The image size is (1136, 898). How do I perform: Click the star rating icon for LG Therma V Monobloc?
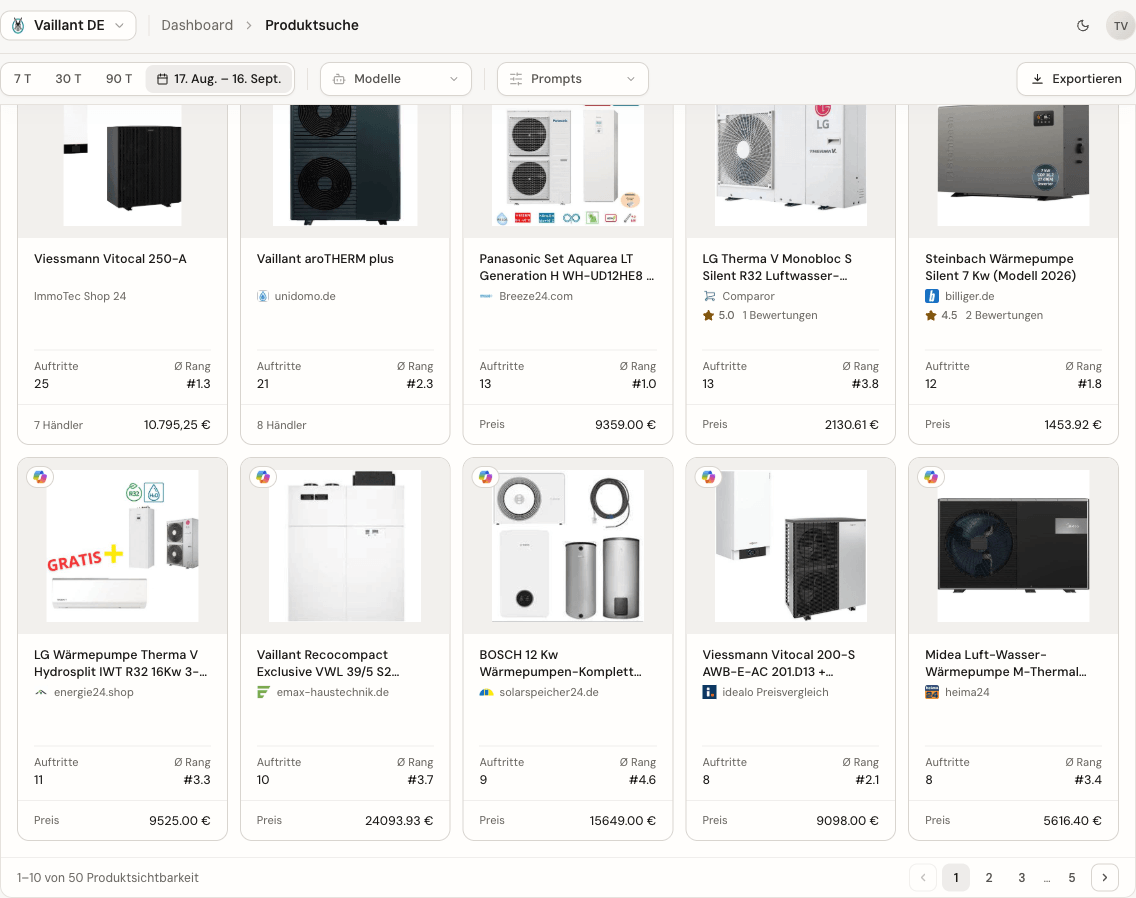709,315
